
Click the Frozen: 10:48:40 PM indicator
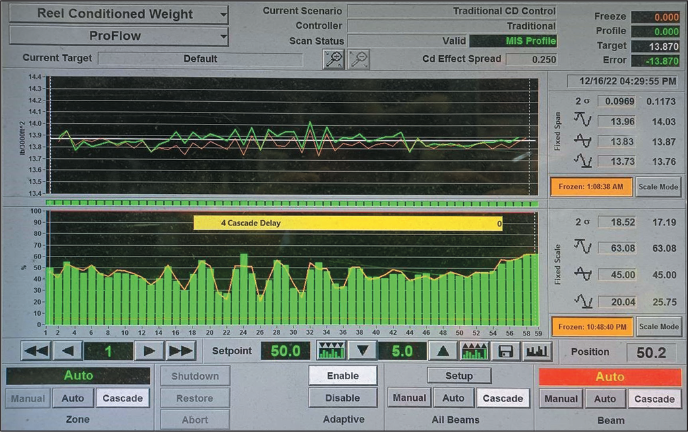point(592,327)
